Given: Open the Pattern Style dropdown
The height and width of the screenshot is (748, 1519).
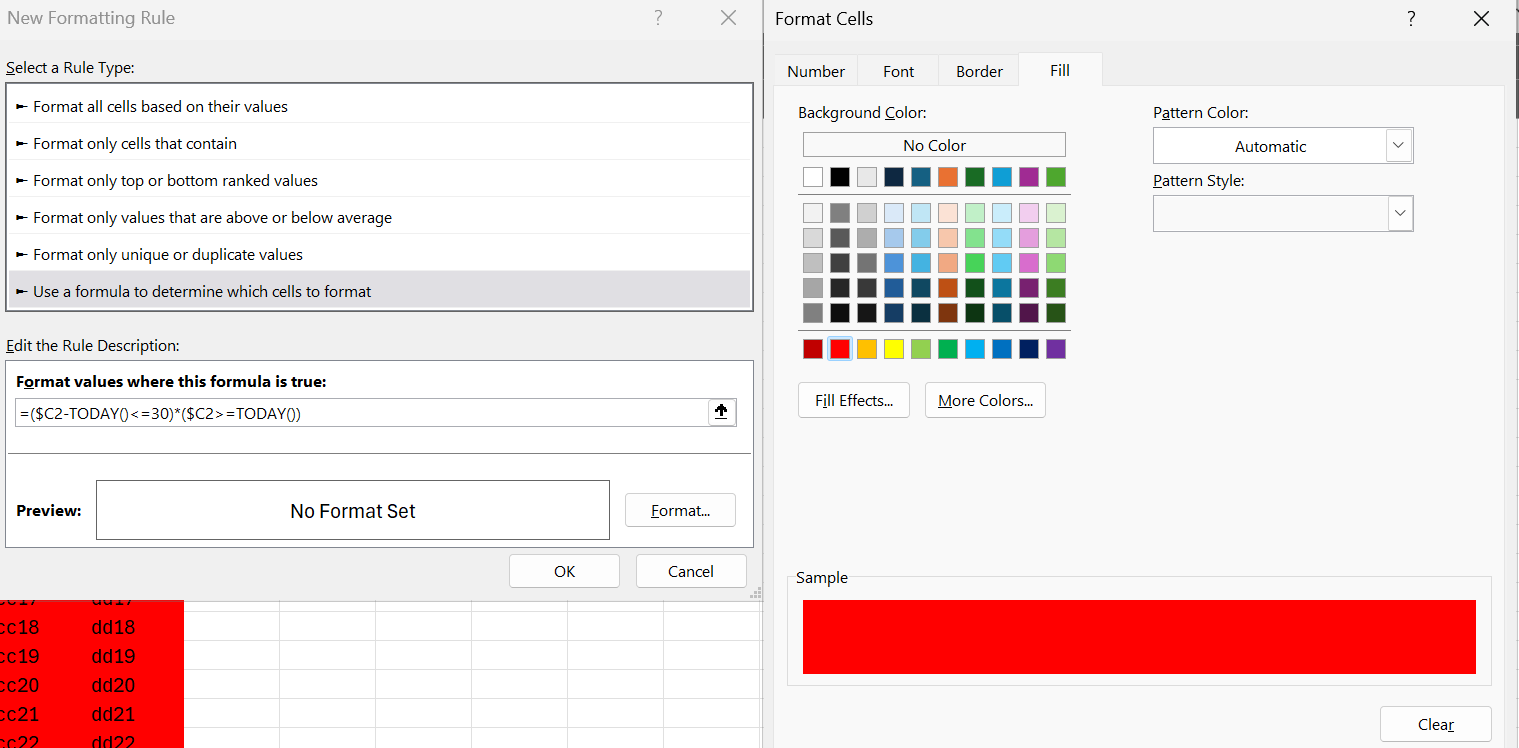Looking at the screenshot, I should [1400, 213].
